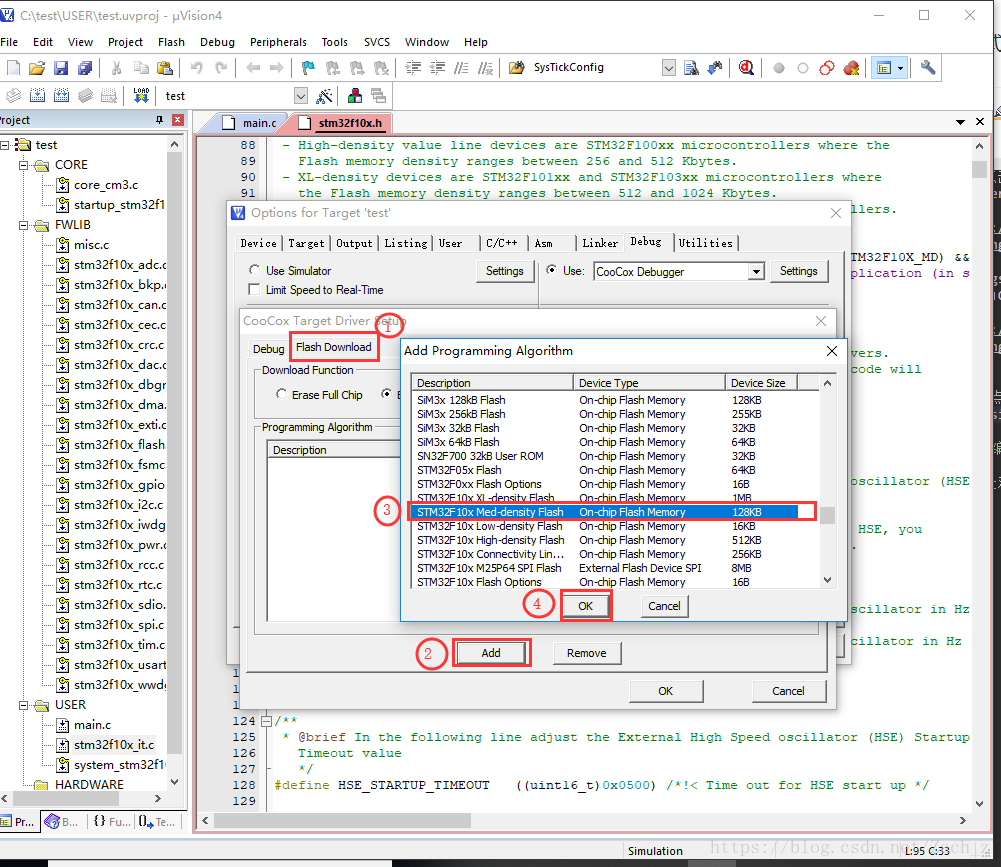Indent selected lines icon
This screenshot has height=867, width=1001.
(x=413, y=68)
